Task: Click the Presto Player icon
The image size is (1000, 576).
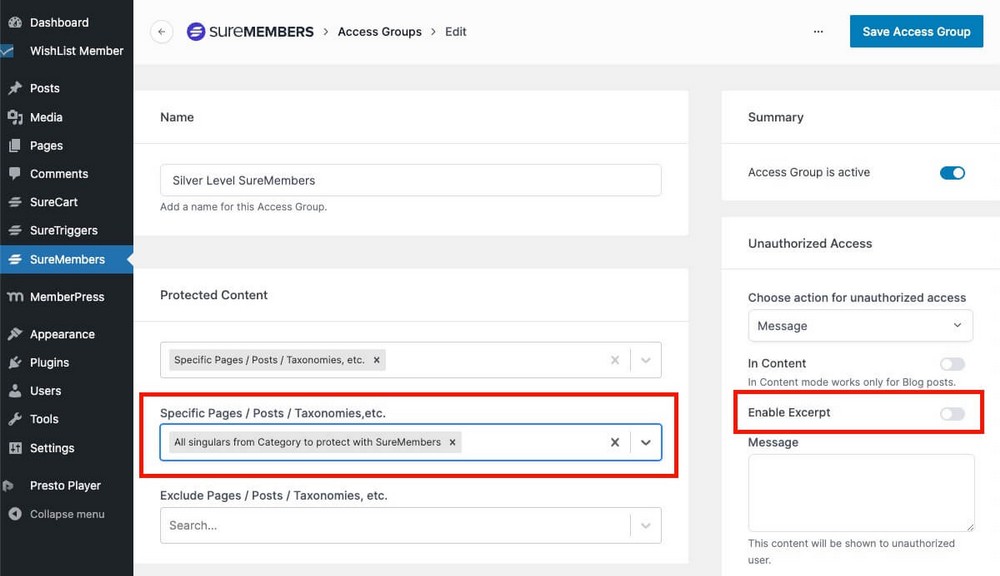Action: [8, 485]
